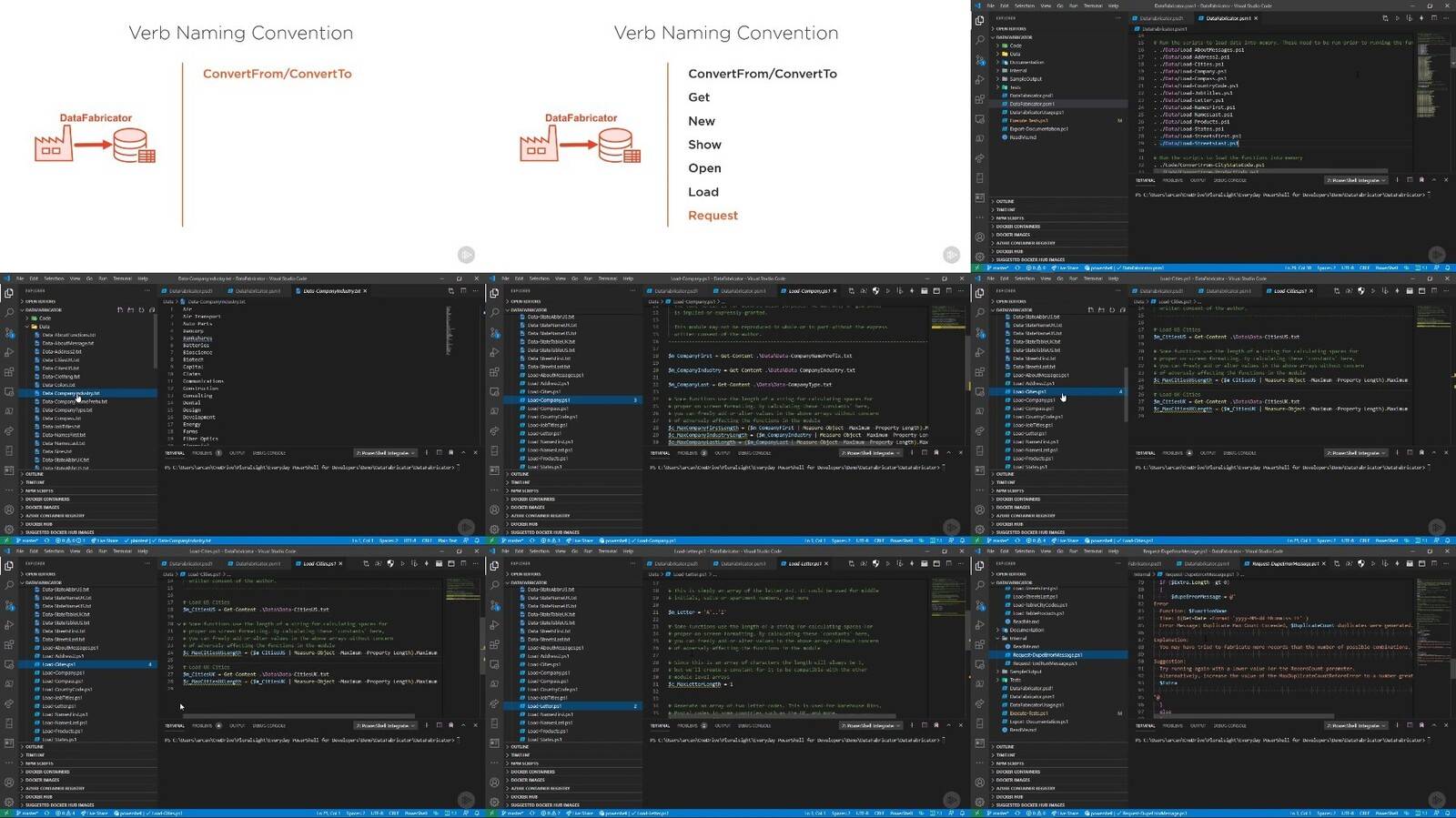This screenshot has width=1456, height=818.
Task: Open Accounts icon in the DataFabricator.psm1 window
Action: click(980, 237)
